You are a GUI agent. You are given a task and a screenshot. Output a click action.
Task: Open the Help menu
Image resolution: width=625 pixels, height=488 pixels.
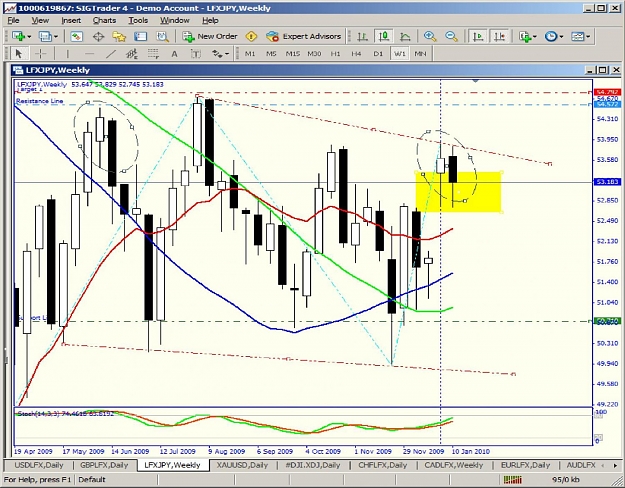click(x=210, y=20)
